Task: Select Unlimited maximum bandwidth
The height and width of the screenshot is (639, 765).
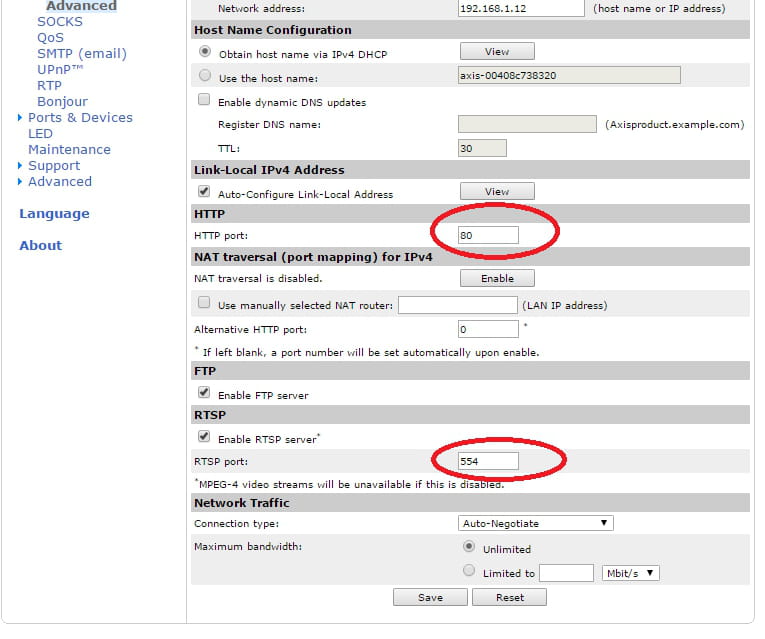Action: point(469,546)
